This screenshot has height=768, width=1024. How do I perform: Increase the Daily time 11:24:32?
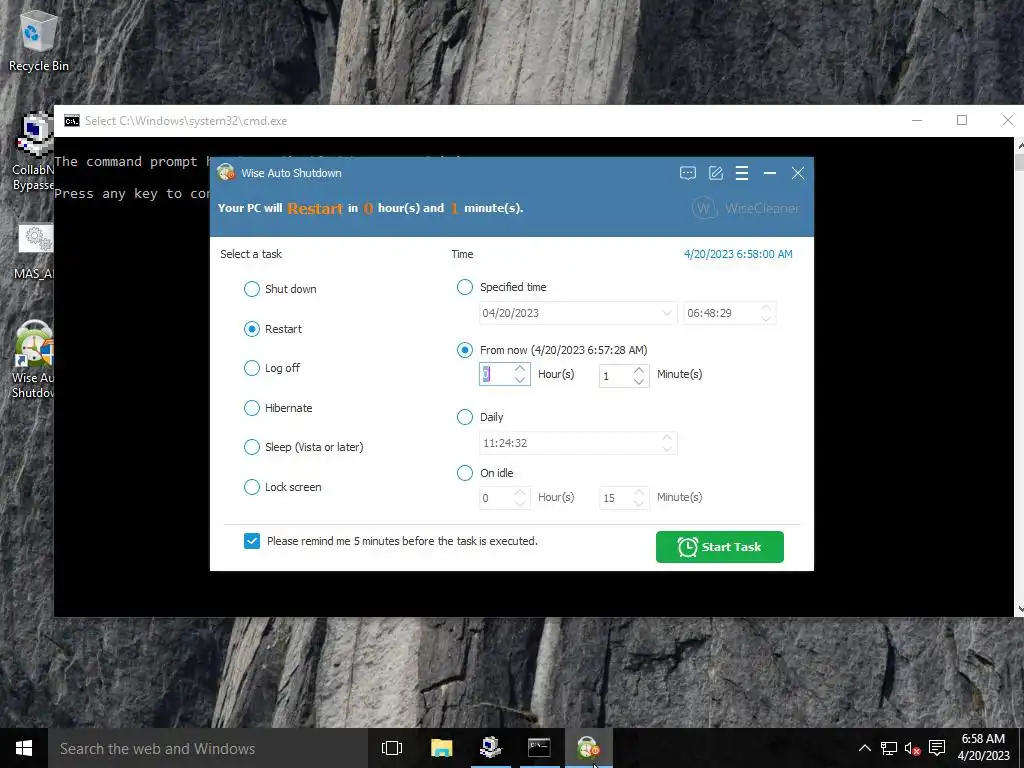tap(667, 438)
